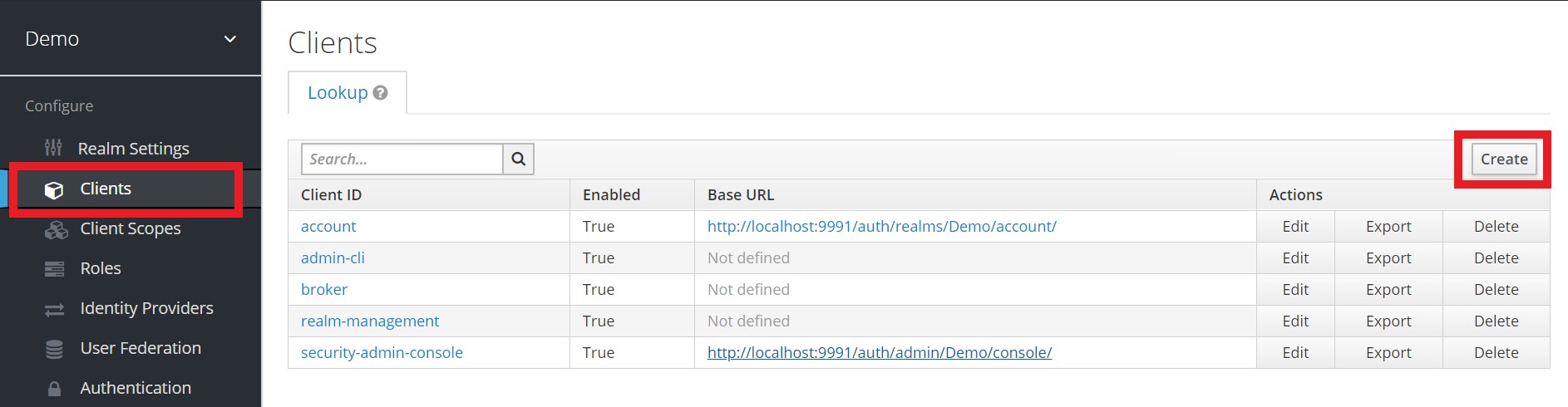Screen dimensions: 1568x407
Task: Open the realm-management client
Action: (x=370, y=321)
